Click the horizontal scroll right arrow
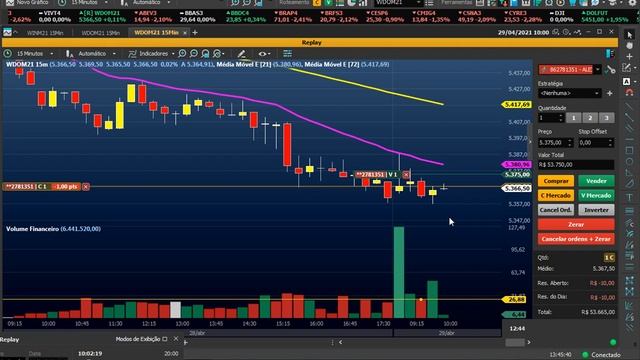 (x=529, y=342)
